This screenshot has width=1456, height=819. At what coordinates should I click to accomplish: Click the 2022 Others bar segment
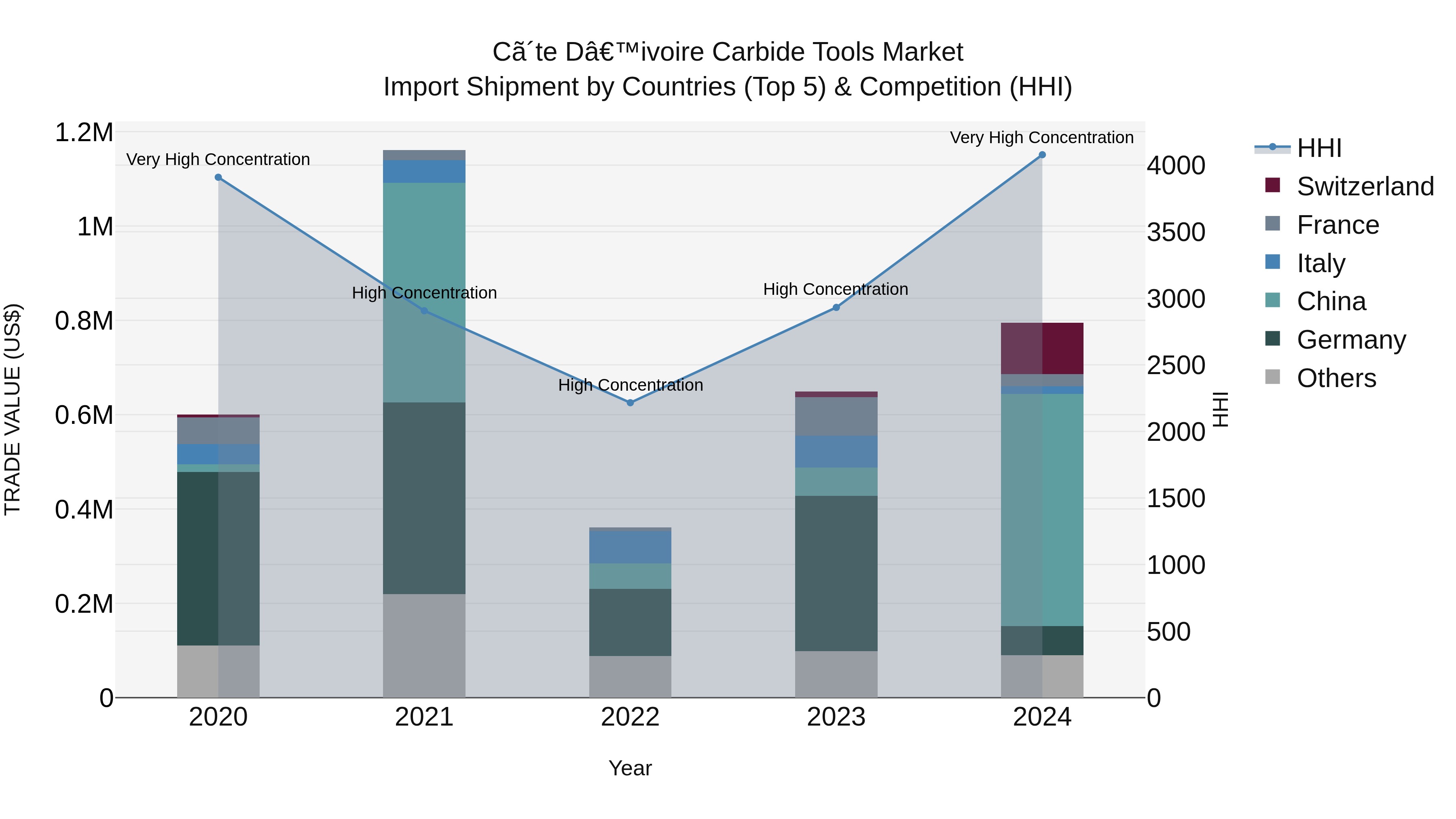(x=630, y=677)
